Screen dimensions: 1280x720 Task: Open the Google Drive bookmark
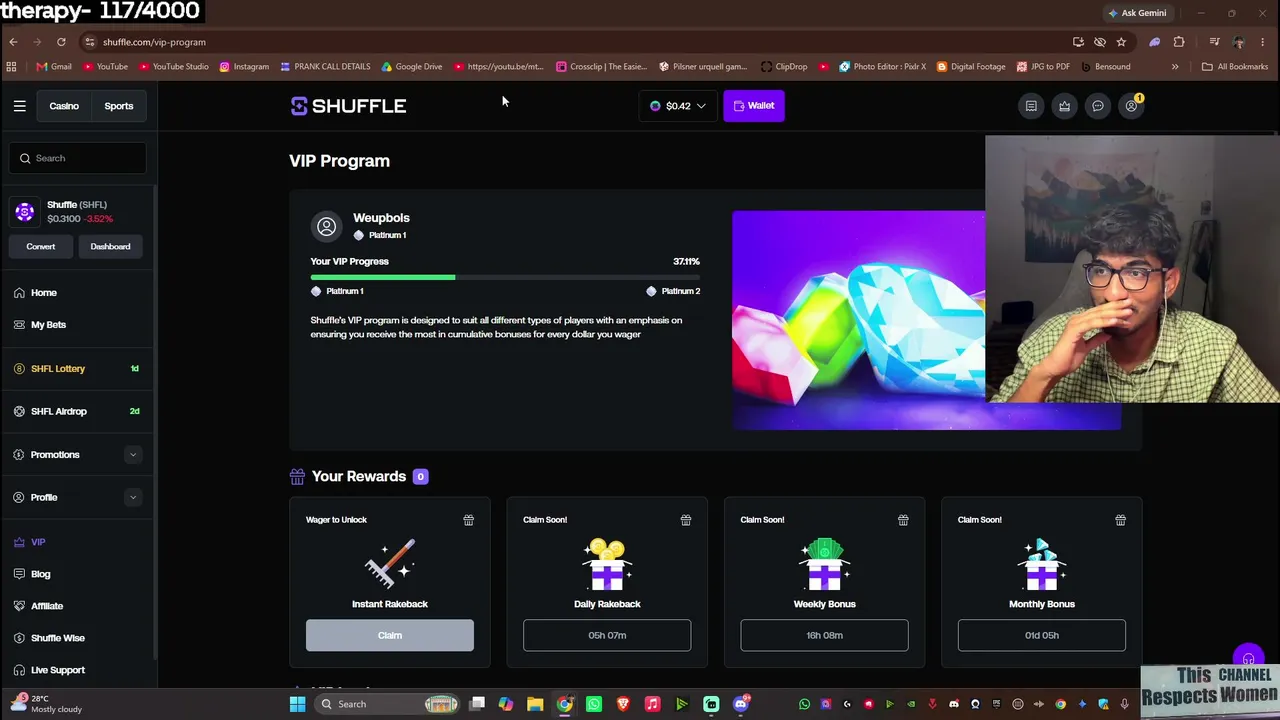coord(412,67)
